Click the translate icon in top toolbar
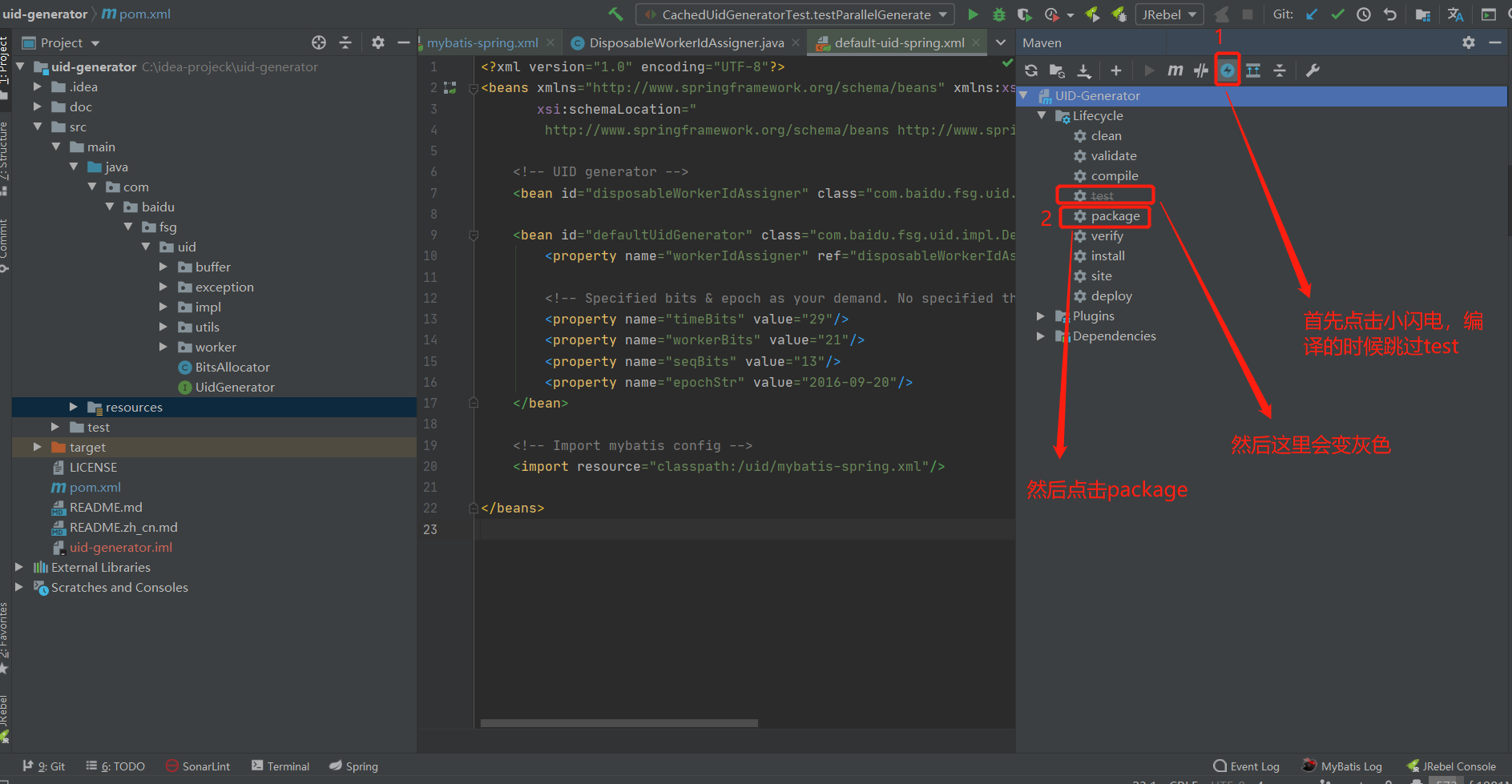 pyautogui.click(x=1455, y=14)
